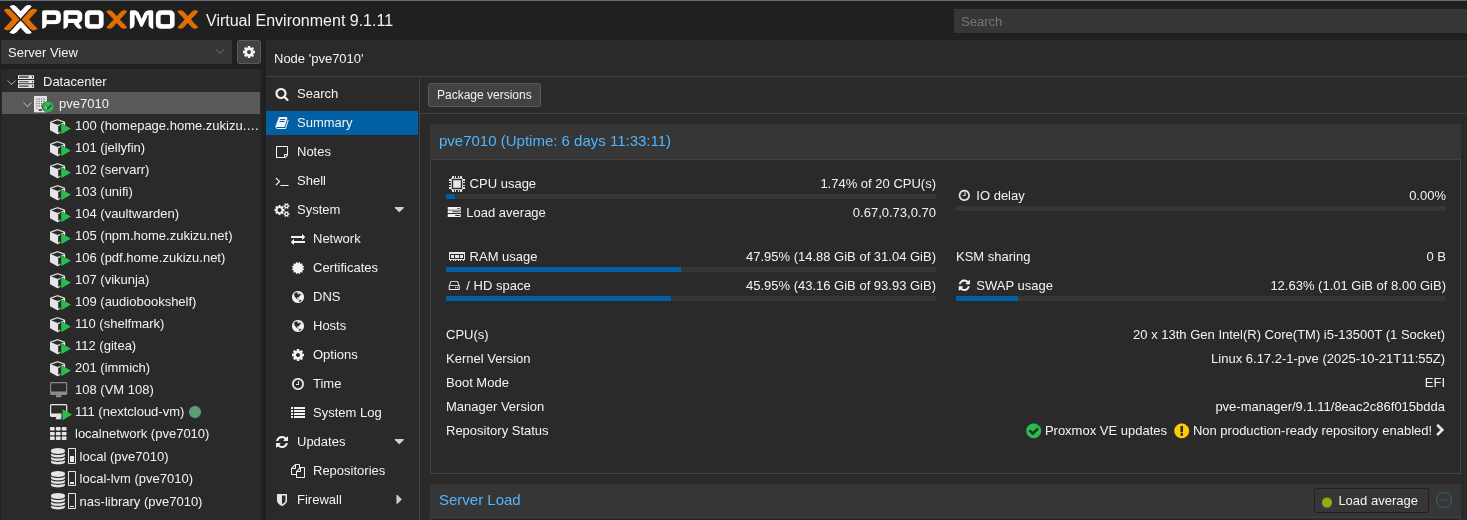Click the gear icon beside Server View

click(x=249, y=52)
